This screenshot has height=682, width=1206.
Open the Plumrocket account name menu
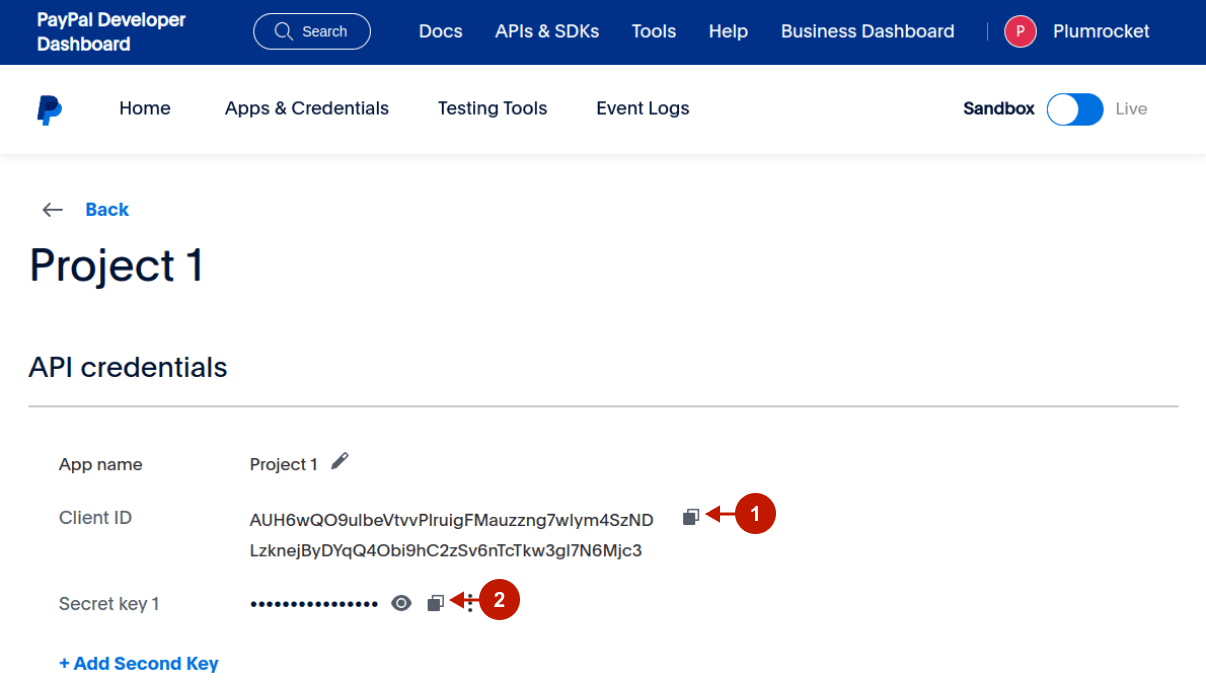[1101, 32]
